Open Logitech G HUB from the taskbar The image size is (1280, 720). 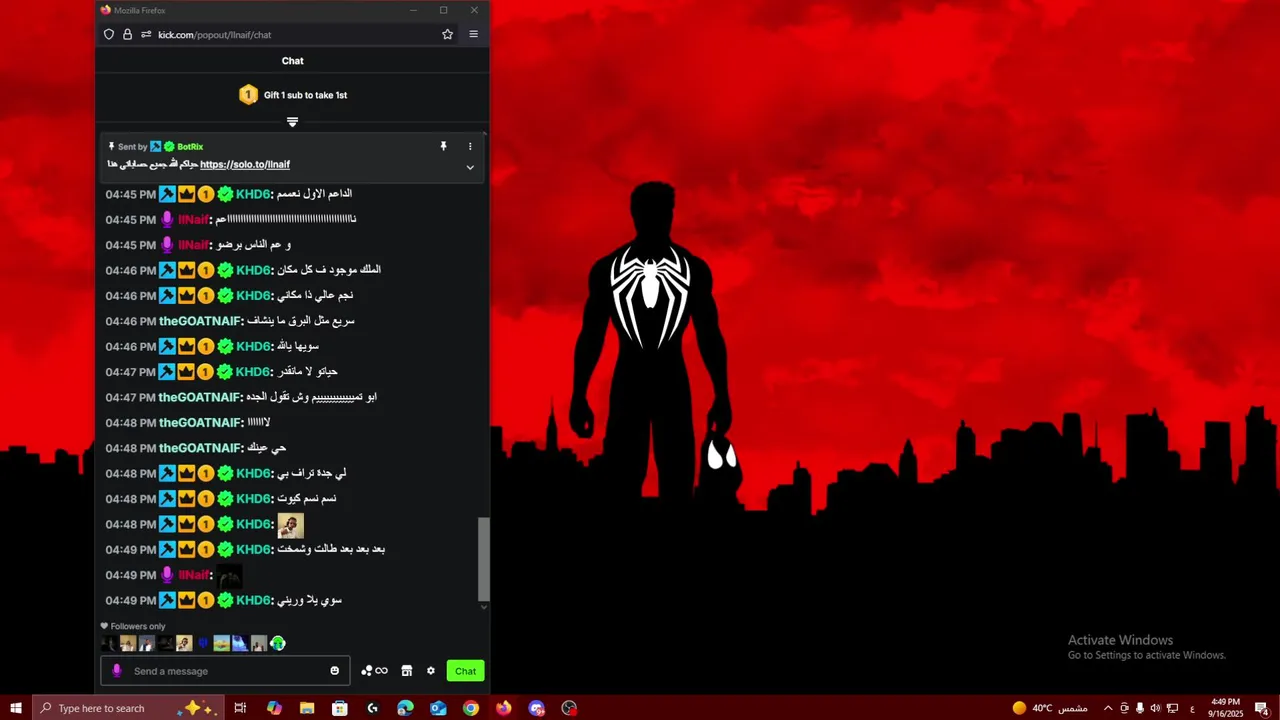tap(373, 708)
